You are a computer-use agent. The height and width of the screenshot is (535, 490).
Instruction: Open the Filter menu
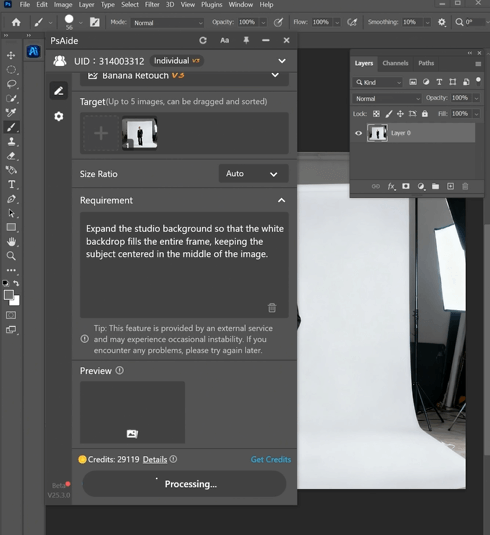click(152, 5)
